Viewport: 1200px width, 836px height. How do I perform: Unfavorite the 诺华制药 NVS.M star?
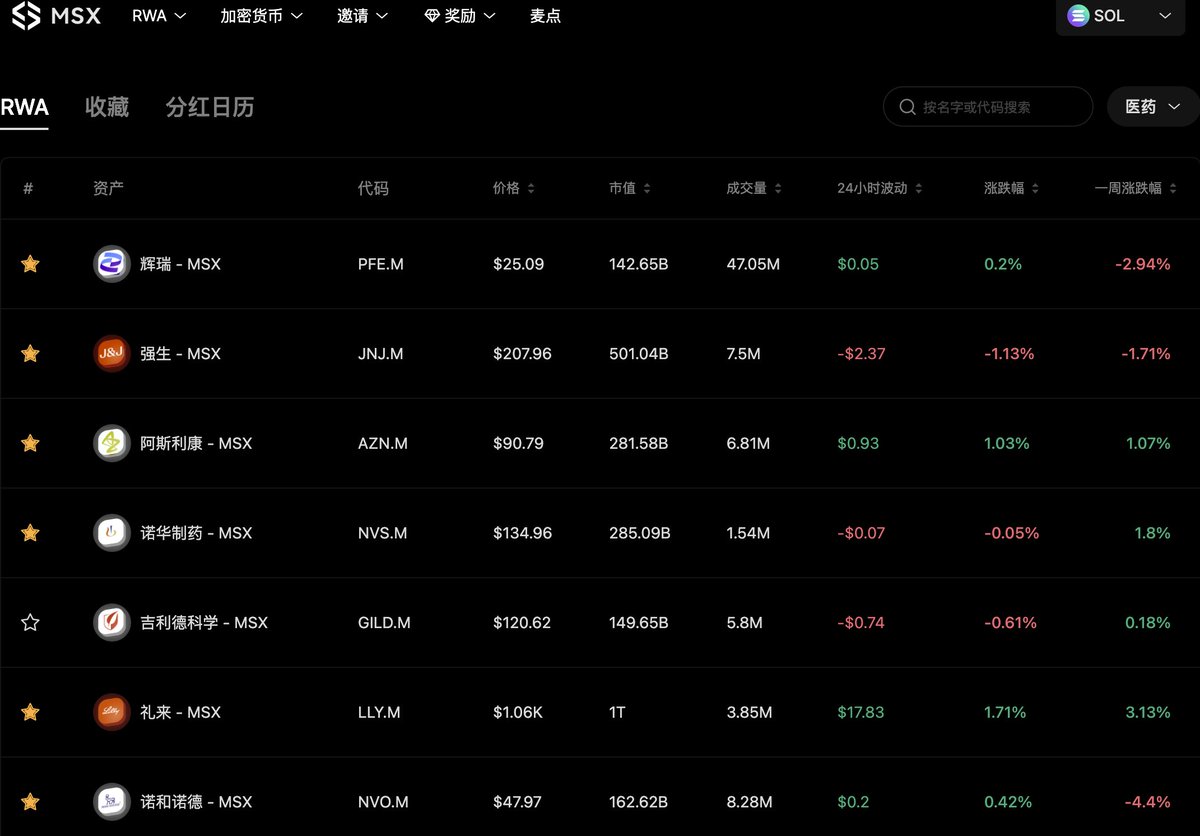[30, 533]
